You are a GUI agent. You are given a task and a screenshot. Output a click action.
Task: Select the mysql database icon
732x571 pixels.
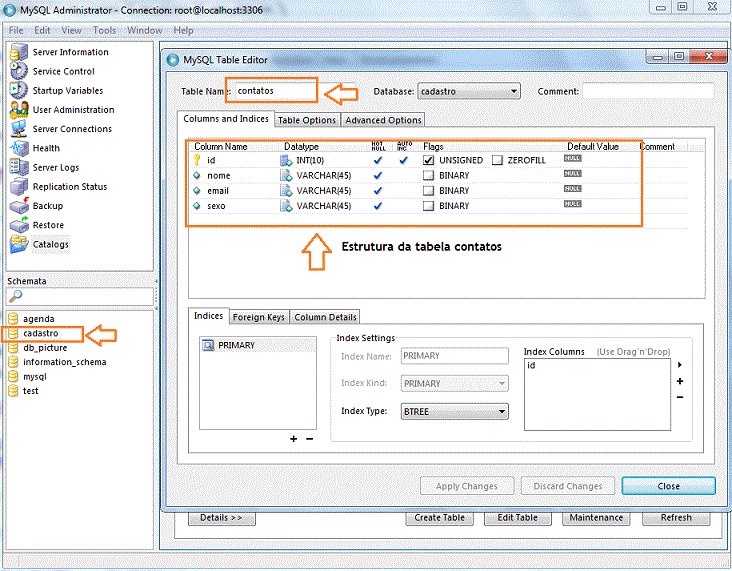[x=13, y=376]
